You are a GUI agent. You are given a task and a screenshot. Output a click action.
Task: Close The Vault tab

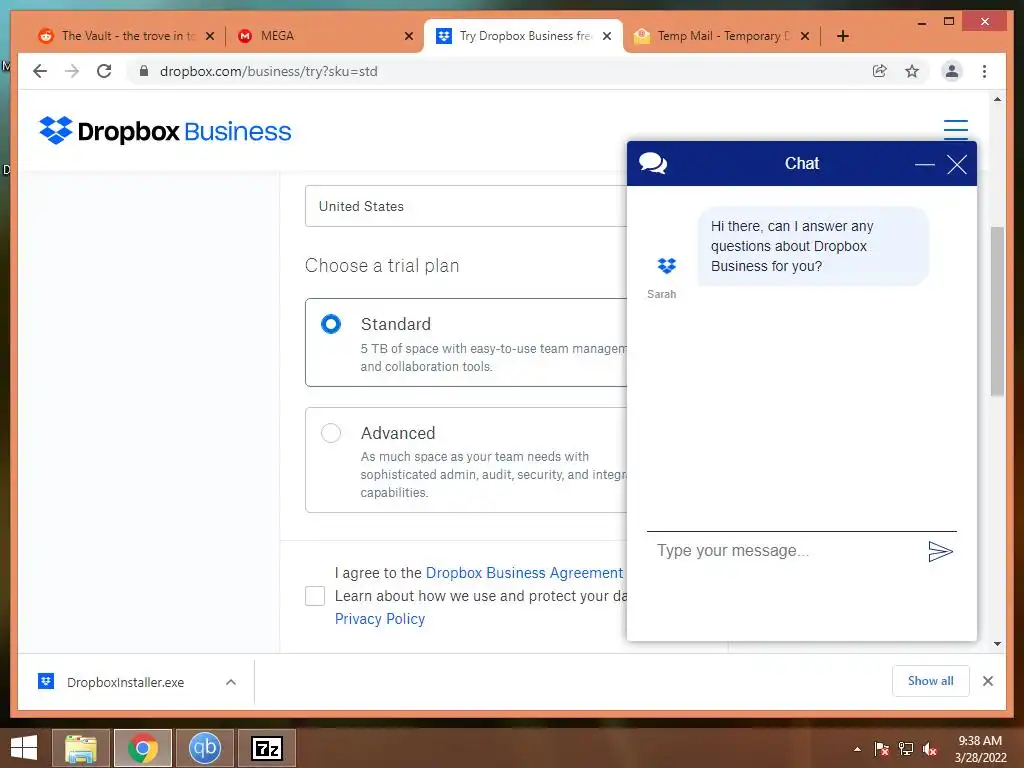(210, 36)
